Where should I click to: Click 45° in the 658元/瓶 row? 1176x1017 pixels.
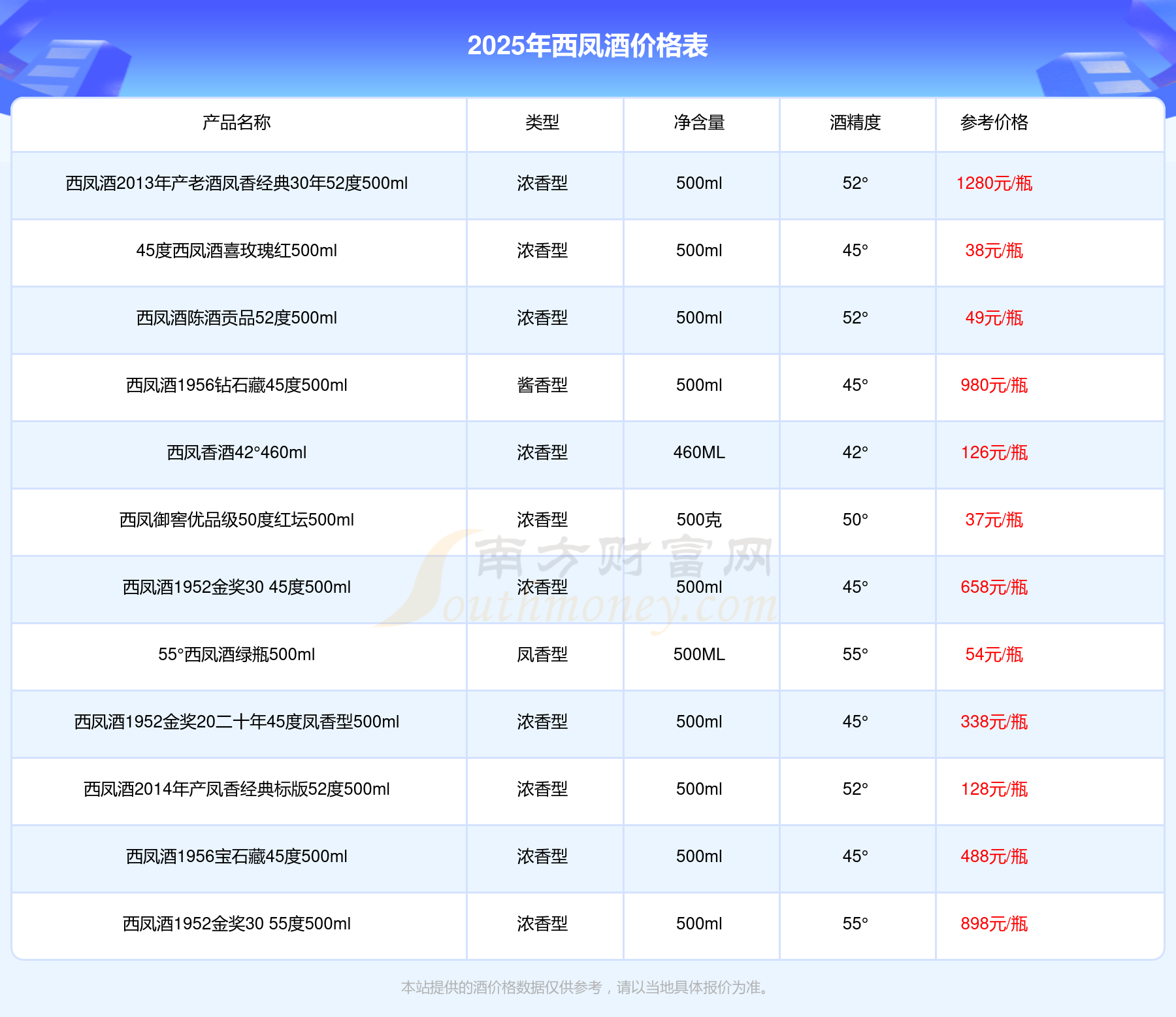click(855, 587)
